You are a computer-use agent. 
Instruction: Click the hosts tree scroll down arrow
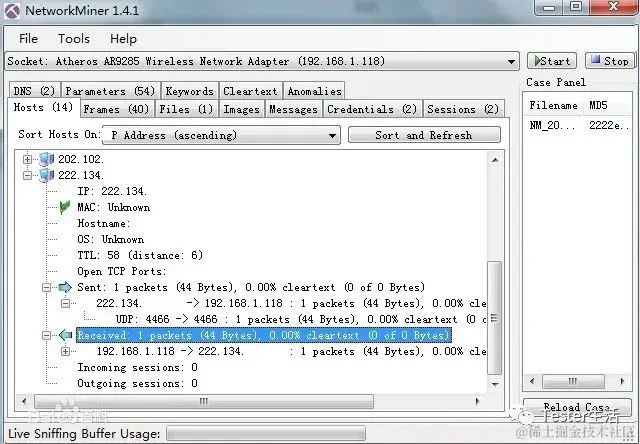495,384
